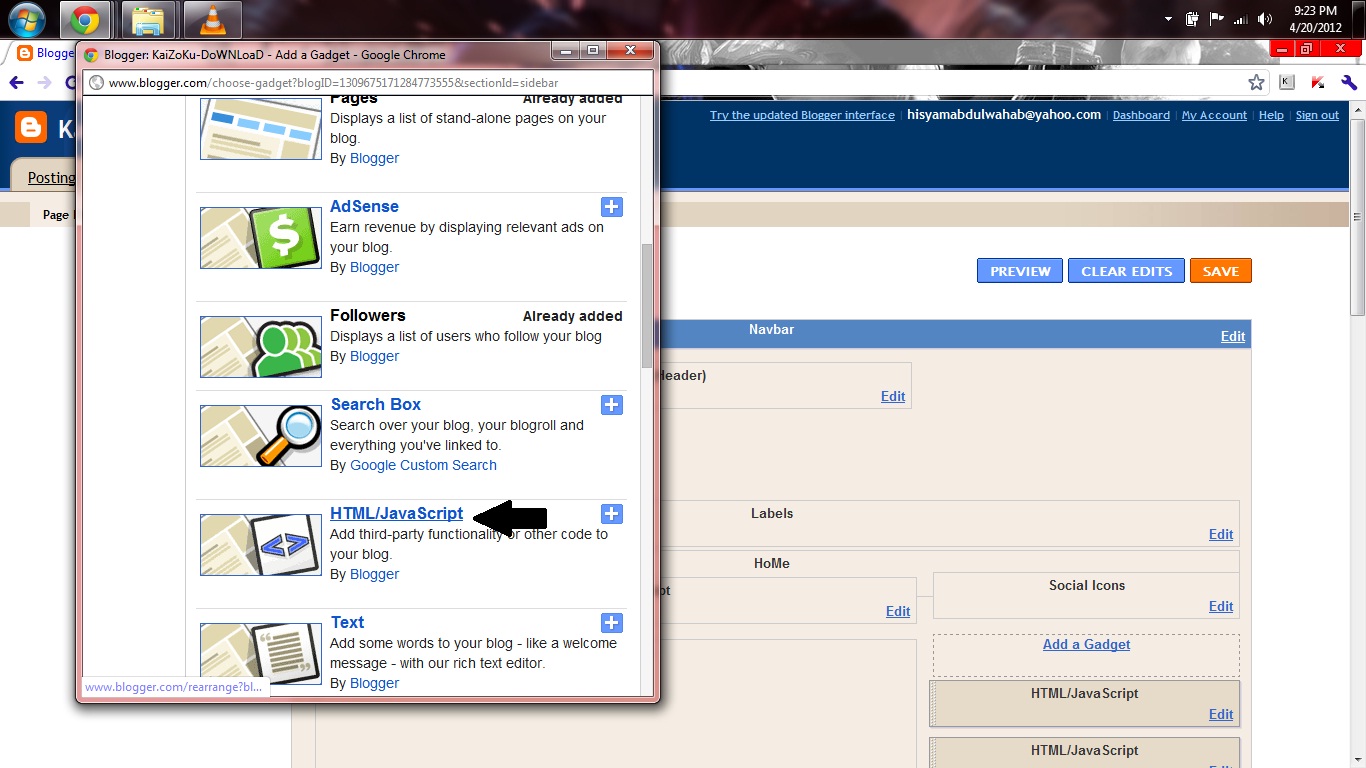Bookmark the page with the star icon
This screenshot has width=1366, height=768.
click(1256, 83)
